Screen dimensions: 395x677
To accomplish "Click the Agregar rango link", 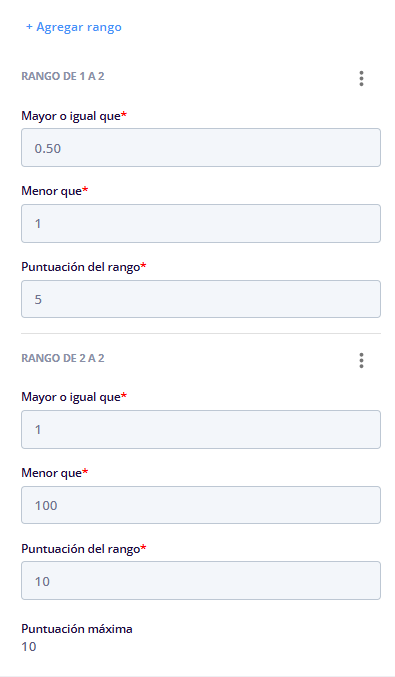I will 74,27.
